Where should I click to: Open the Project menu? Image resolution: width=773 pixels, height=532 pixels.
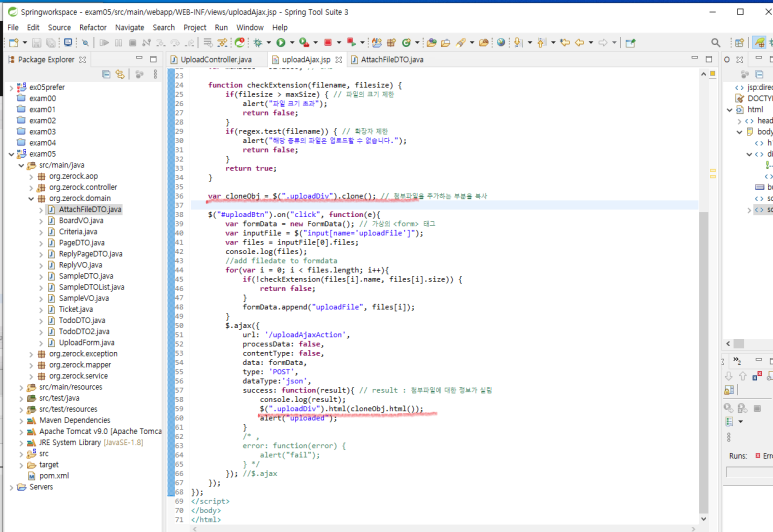click(x=195, y=28)
